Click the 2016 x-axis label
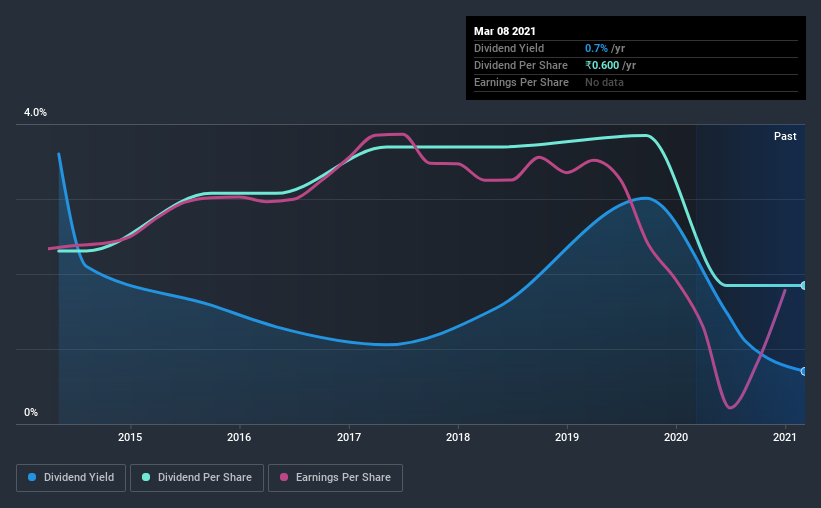The width and height of the screenshot is (821, 508). (239, 437)
